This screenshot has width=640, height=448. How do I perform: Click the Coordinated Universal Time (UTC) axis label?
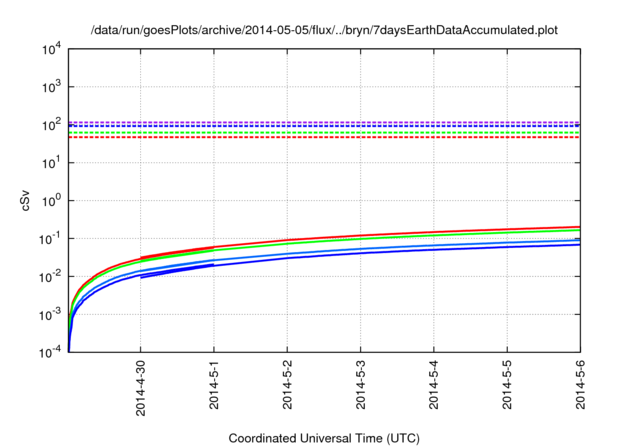[x=324, y=438]
